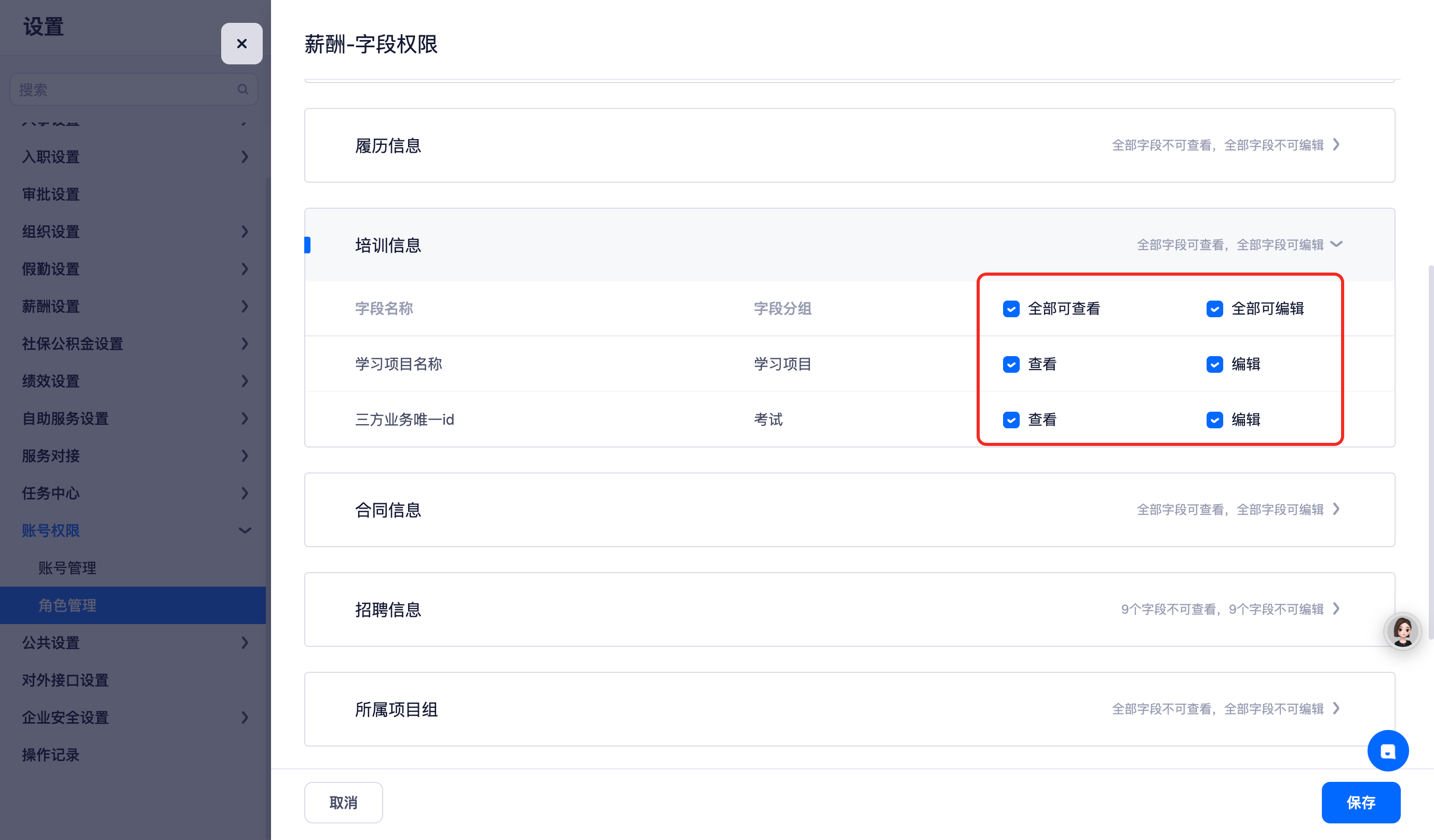Open the assistant avatar icon
This screenshot has width=1434, height=840.
[x=1402, y=631]
